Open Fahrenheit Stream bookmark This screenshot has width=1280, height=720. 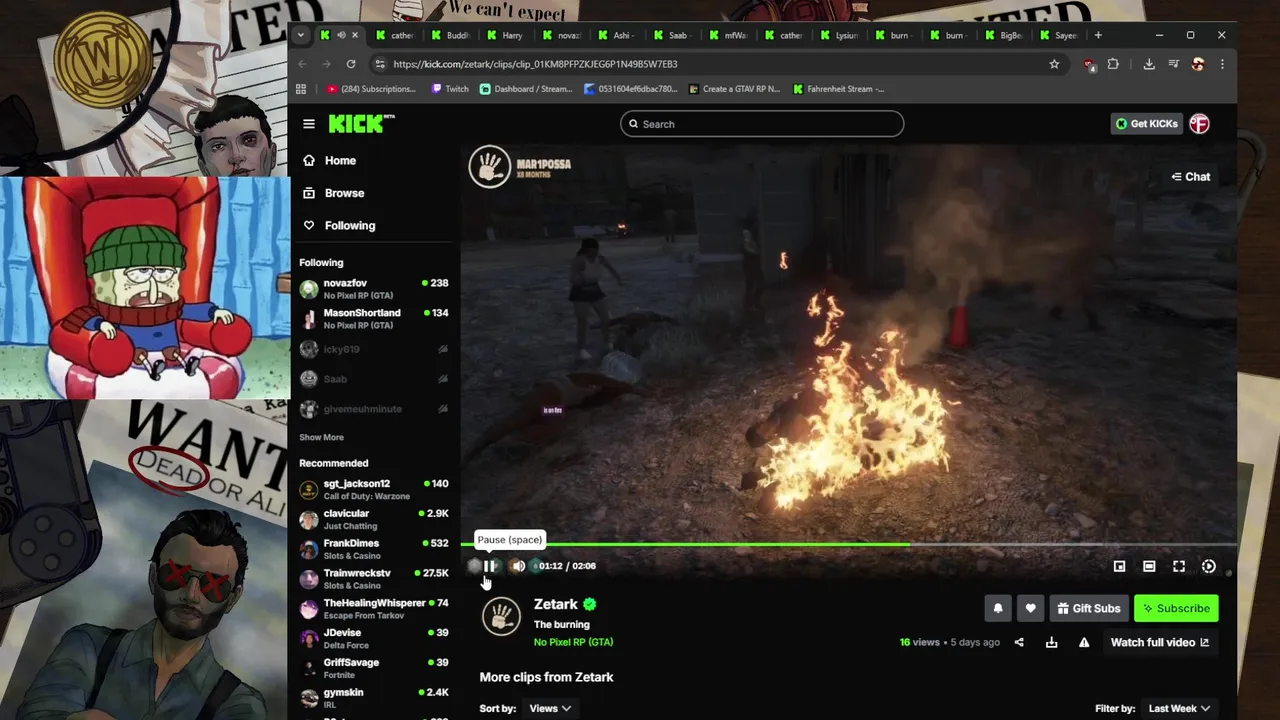[x=839, y=89]
